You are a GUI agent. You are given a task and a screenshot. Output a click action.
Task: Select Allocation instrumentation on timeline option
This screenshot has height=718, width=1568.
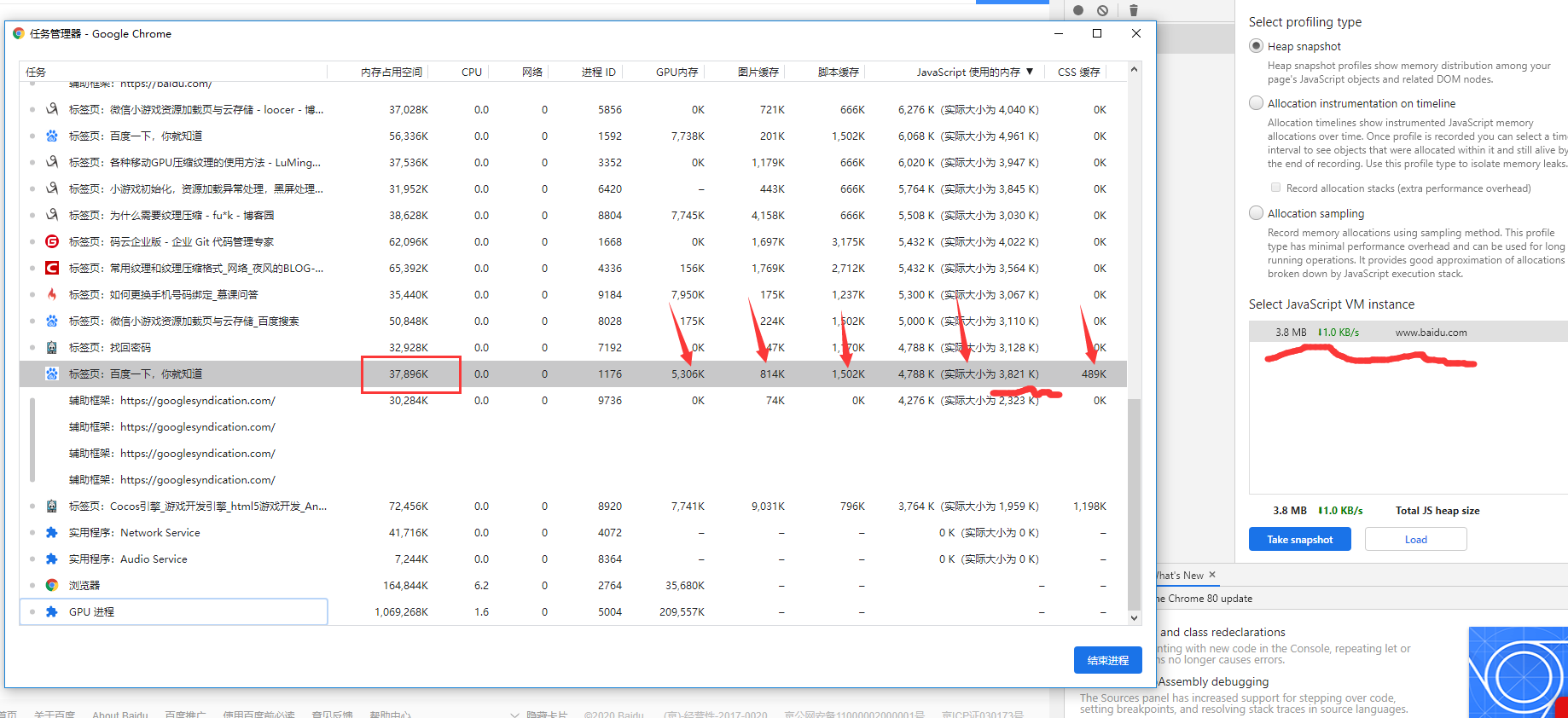(x=1256, y=103)
